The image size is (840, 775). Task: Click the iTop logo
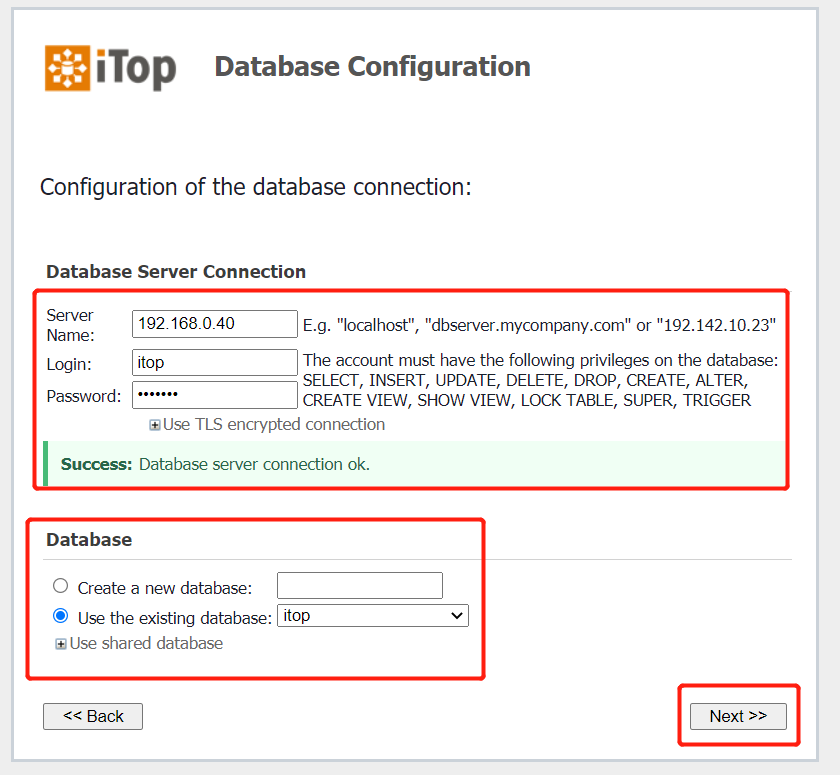(110, 68)
